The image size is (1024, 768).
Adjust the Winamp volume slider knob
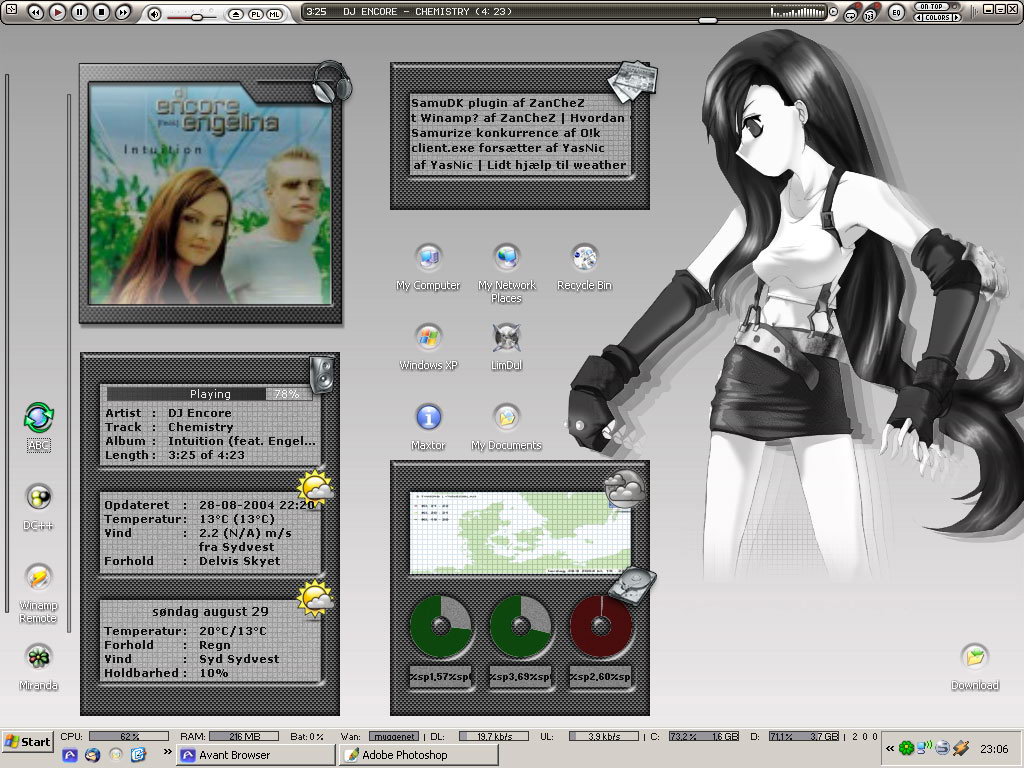click(196, 17)
